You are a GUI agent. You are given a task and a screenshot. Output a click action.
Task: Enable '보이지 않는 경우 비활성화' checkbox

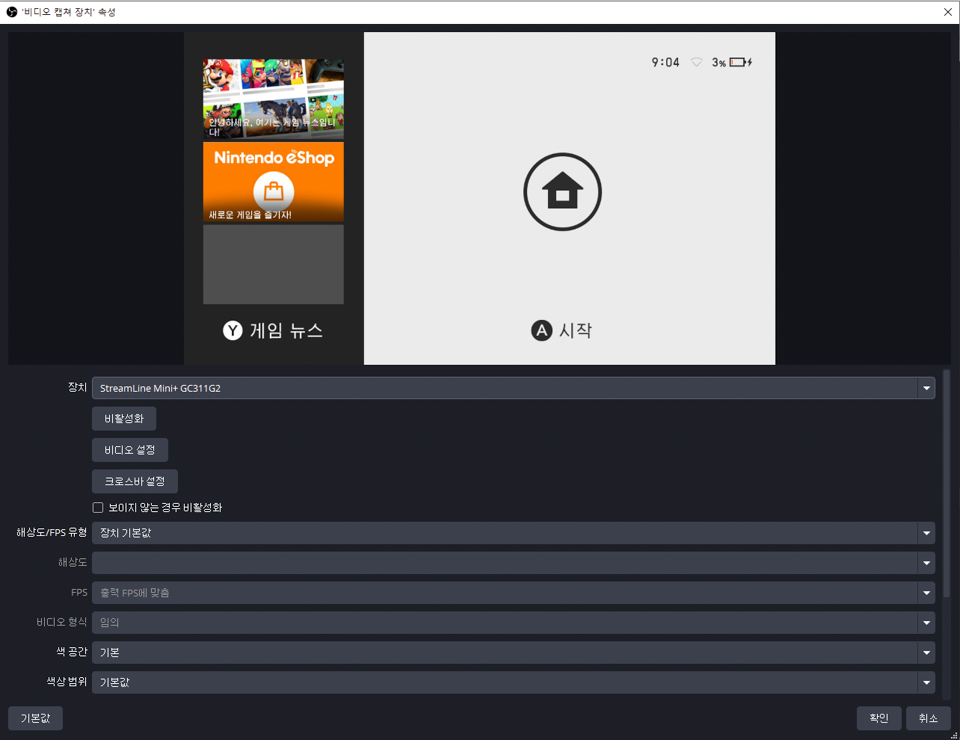[x=98, y=507]
